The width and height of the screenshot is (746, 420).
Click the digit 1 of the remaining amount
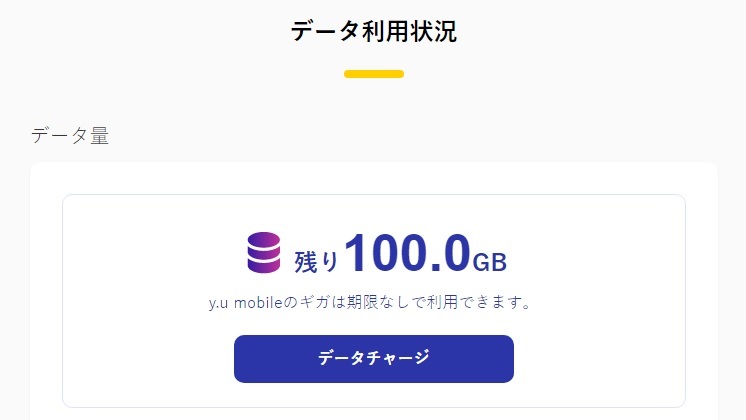(359, 254)
